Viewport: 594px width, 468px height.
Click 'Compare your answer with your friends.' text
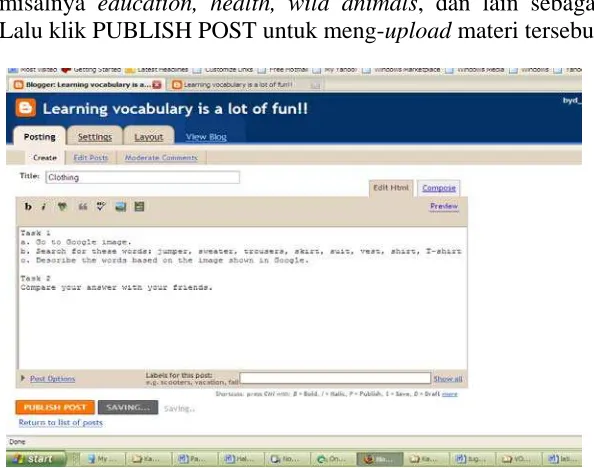tap(117, 287)
